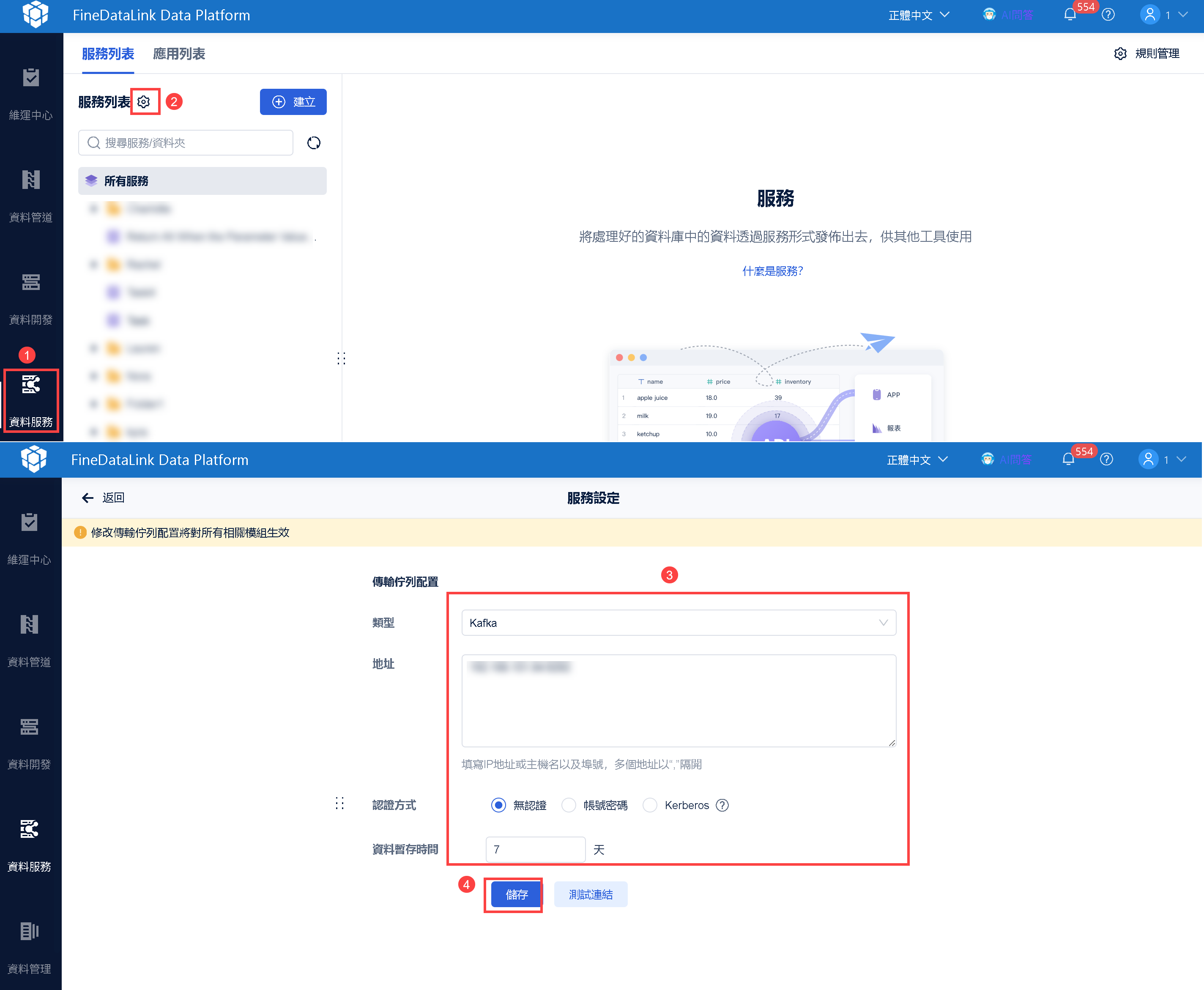Switch to the 服務列表 tab

point(108,54)
